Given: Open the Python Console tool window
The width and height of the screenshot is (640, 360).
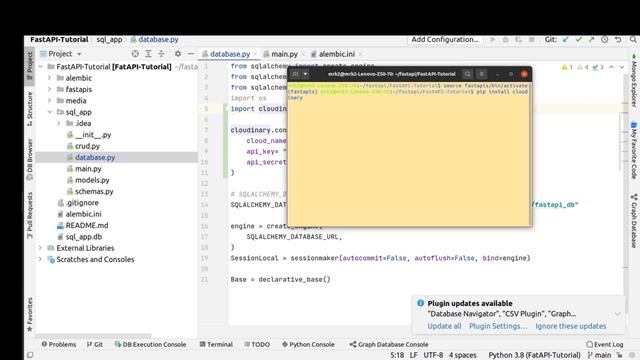Looking at the screenshot, I should 308,344.
